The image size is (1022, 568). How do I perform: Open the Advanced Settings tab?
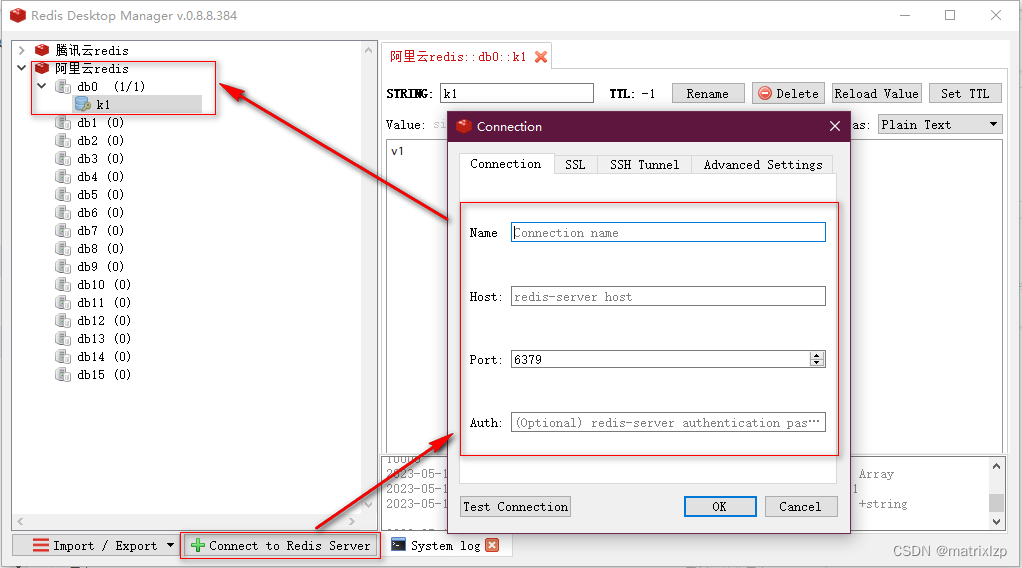coord(763,165)
